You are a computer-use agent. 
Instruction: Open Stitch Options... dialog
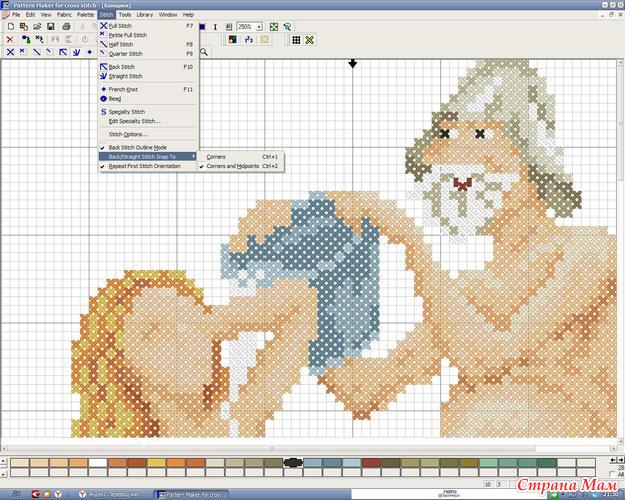pos(148,134)
